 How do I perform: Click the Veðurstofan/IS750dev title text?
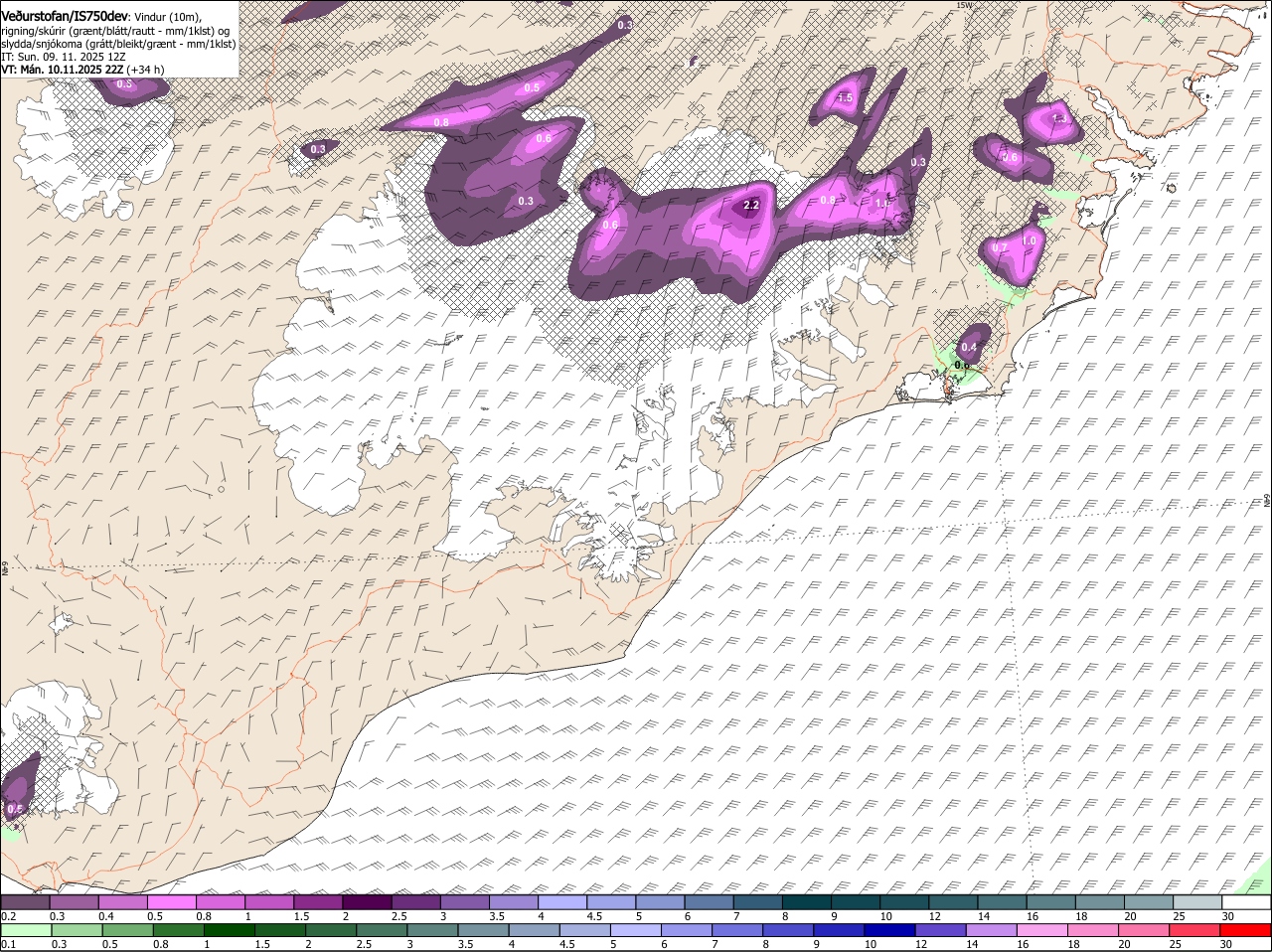pyautogui.click(x=65, y=17)
